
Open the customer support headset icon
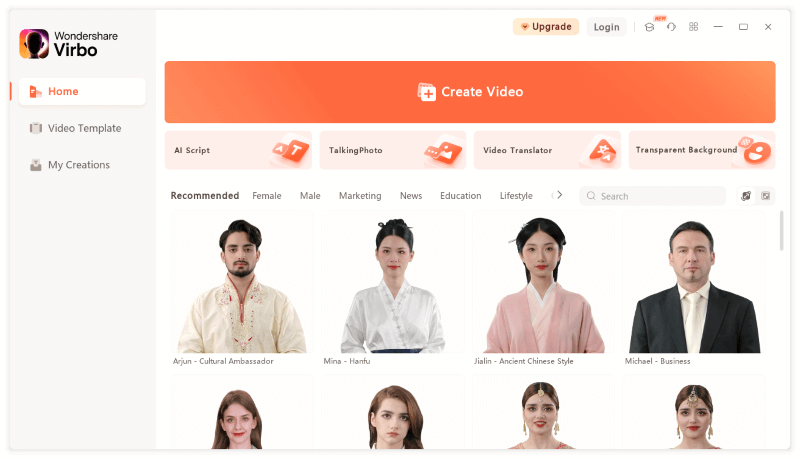point(671,27)
